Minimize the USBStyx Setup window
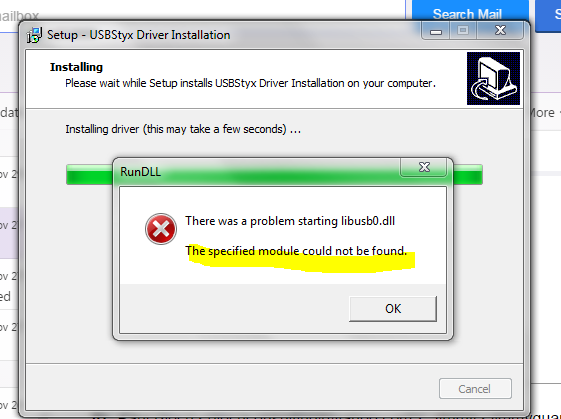This screenshot has height=419, width=561. click(x=435, y=31)
